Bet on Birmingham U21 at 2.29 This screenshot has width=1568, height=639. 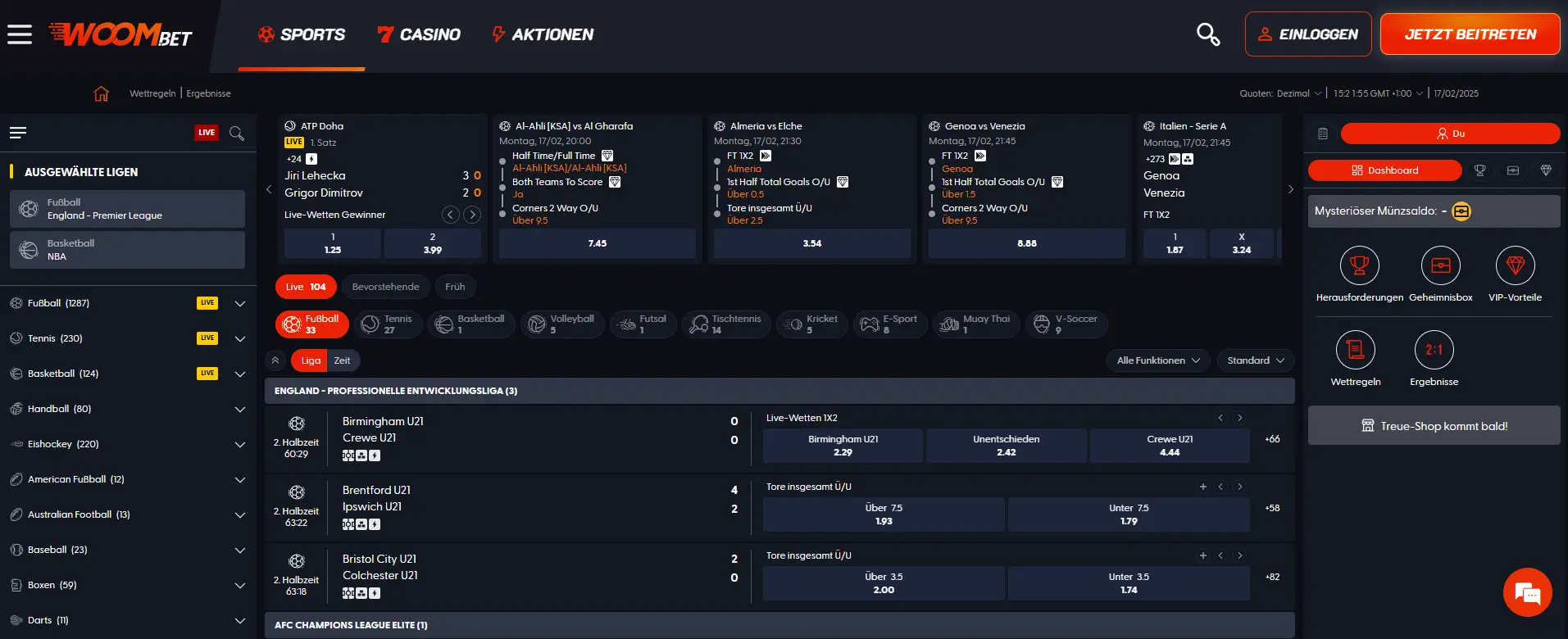point(843,446)
